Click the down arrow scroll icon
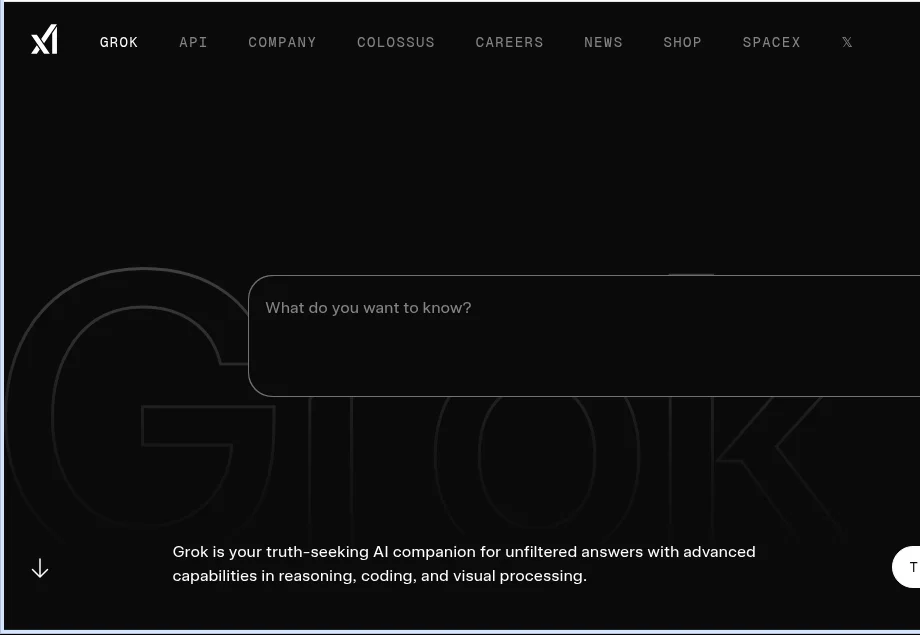This screenshot has width=920, height=635. point(40,568)
